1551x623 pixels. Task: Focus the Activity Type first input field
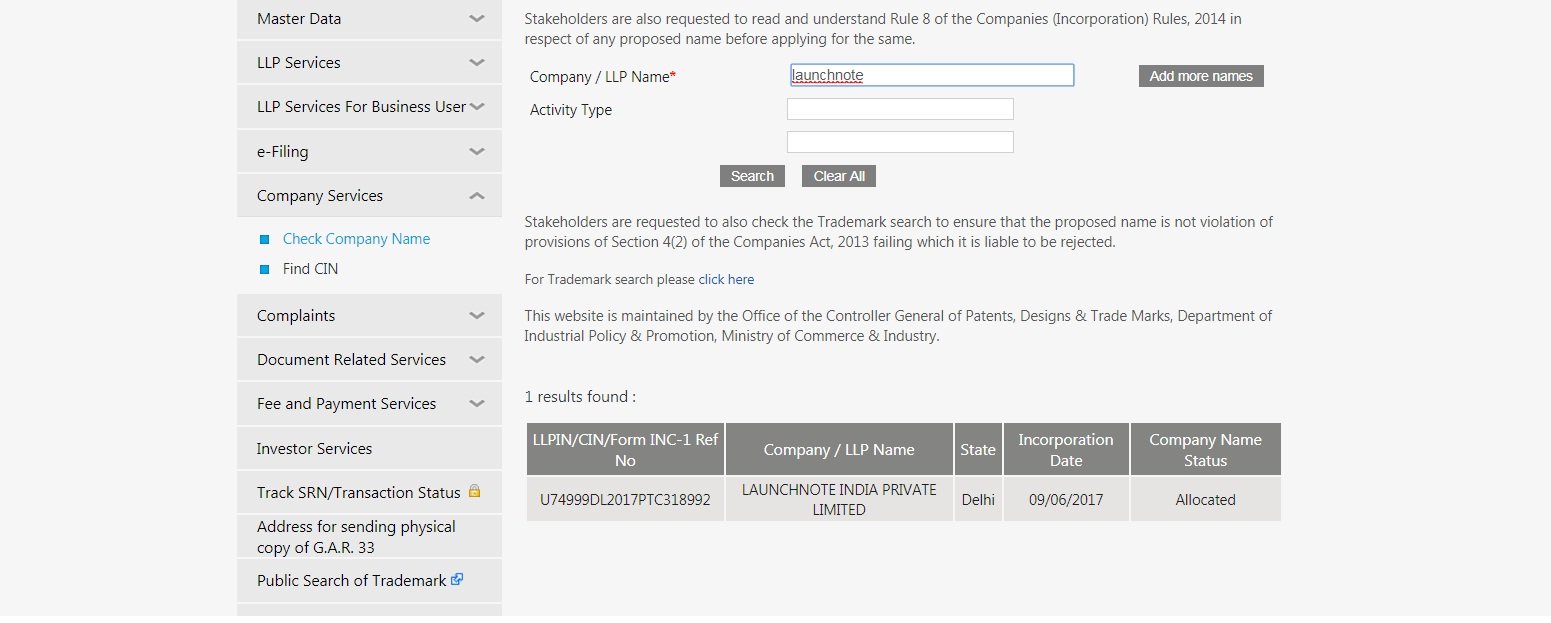pos(900,109)
